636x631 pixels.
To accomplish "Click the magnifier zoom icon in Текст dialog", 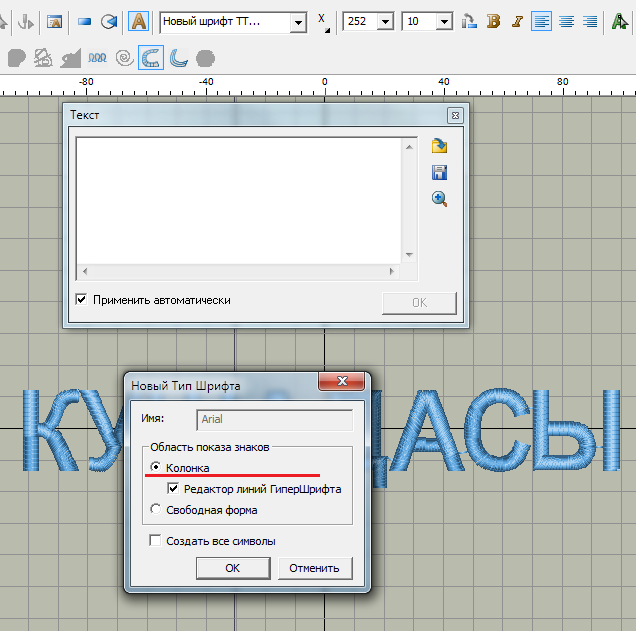I will pyautogui.click(x=439, y=198).
